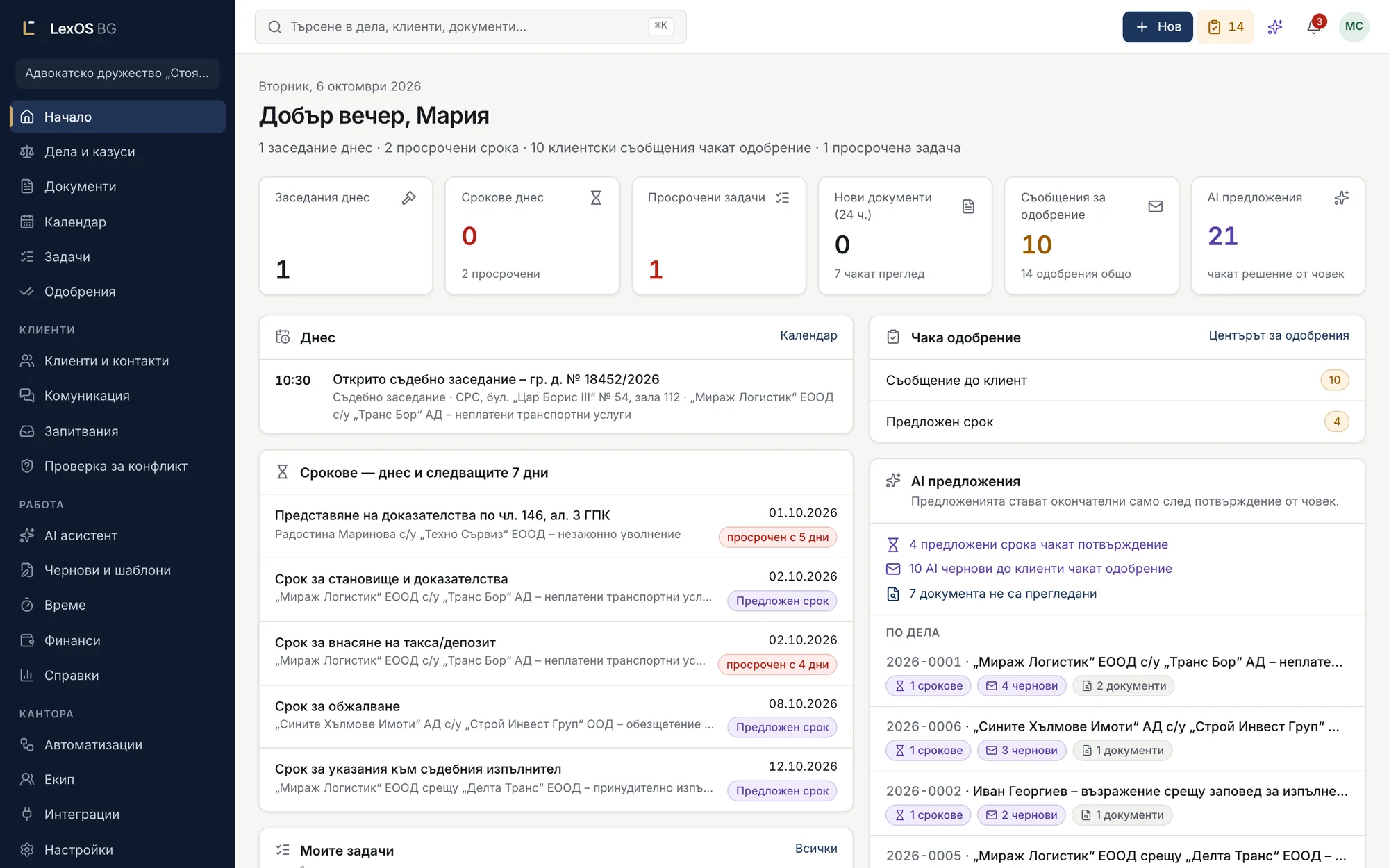Open Календар sidebar icon
1389x868 pixels.
pyautogui.click(x=27, y=222)
